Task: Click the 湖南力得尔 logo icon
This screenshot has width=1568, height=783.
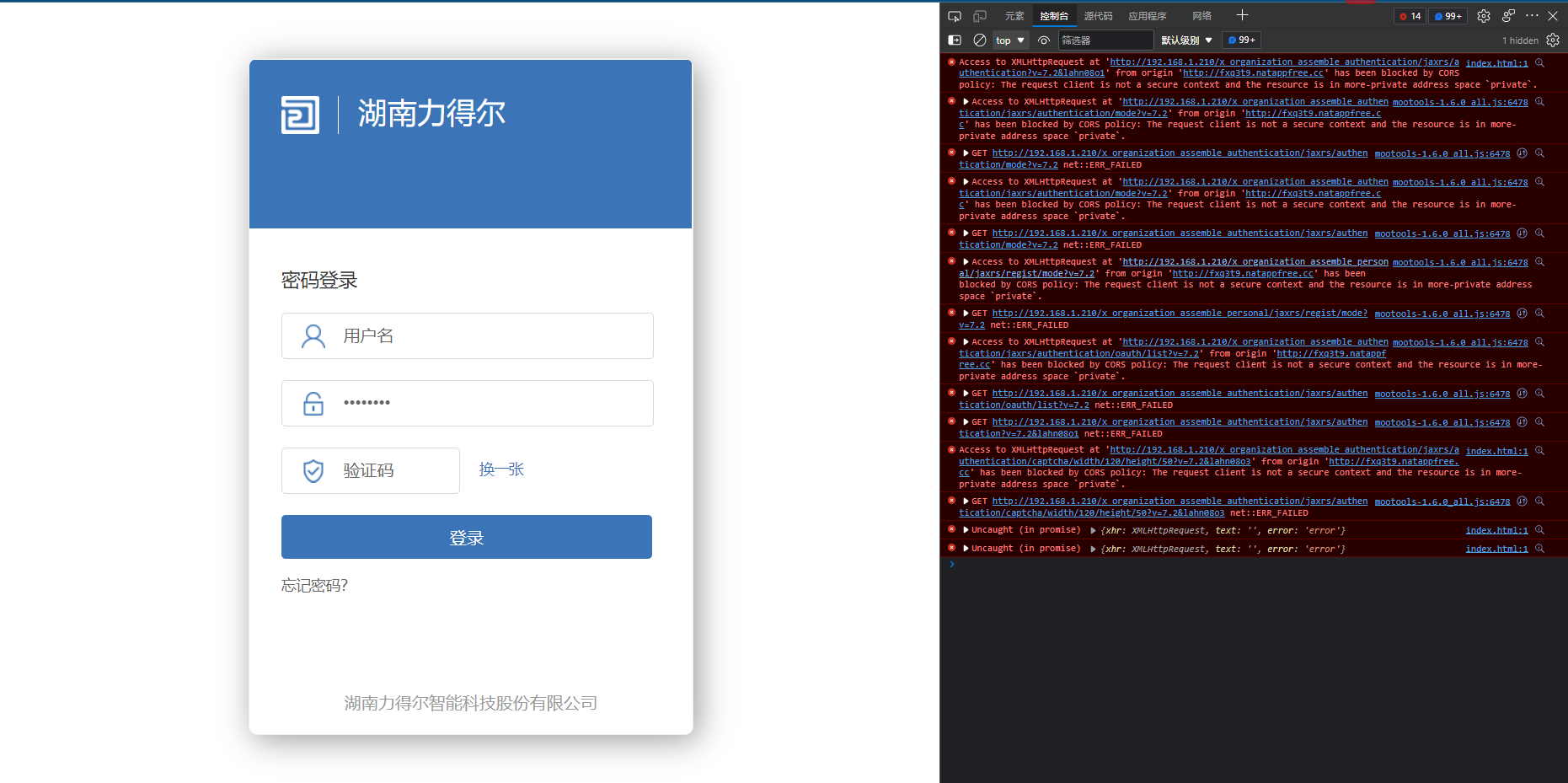Action: (300, 115)
